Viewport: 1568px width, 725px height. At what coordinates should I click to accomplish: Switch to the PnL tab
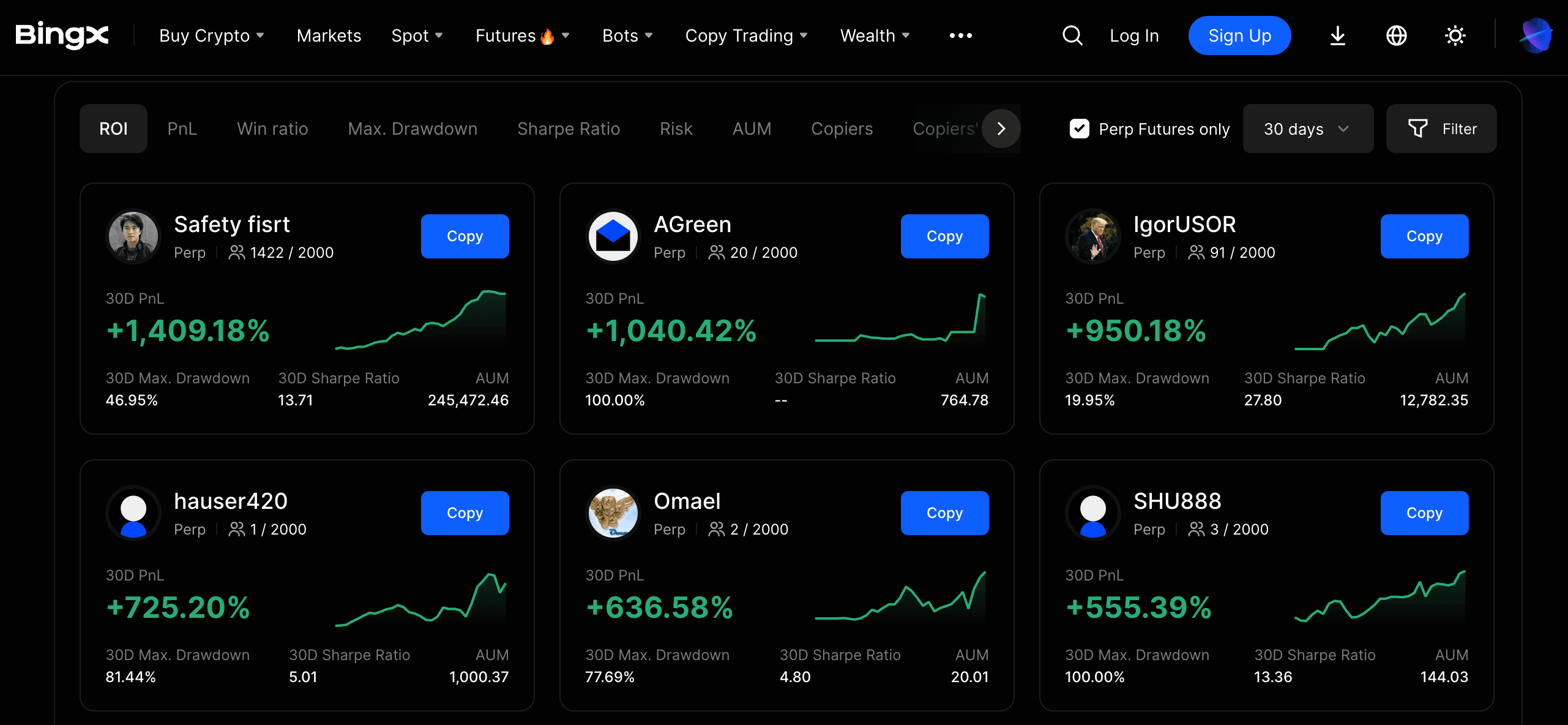[x=181, y=129]
